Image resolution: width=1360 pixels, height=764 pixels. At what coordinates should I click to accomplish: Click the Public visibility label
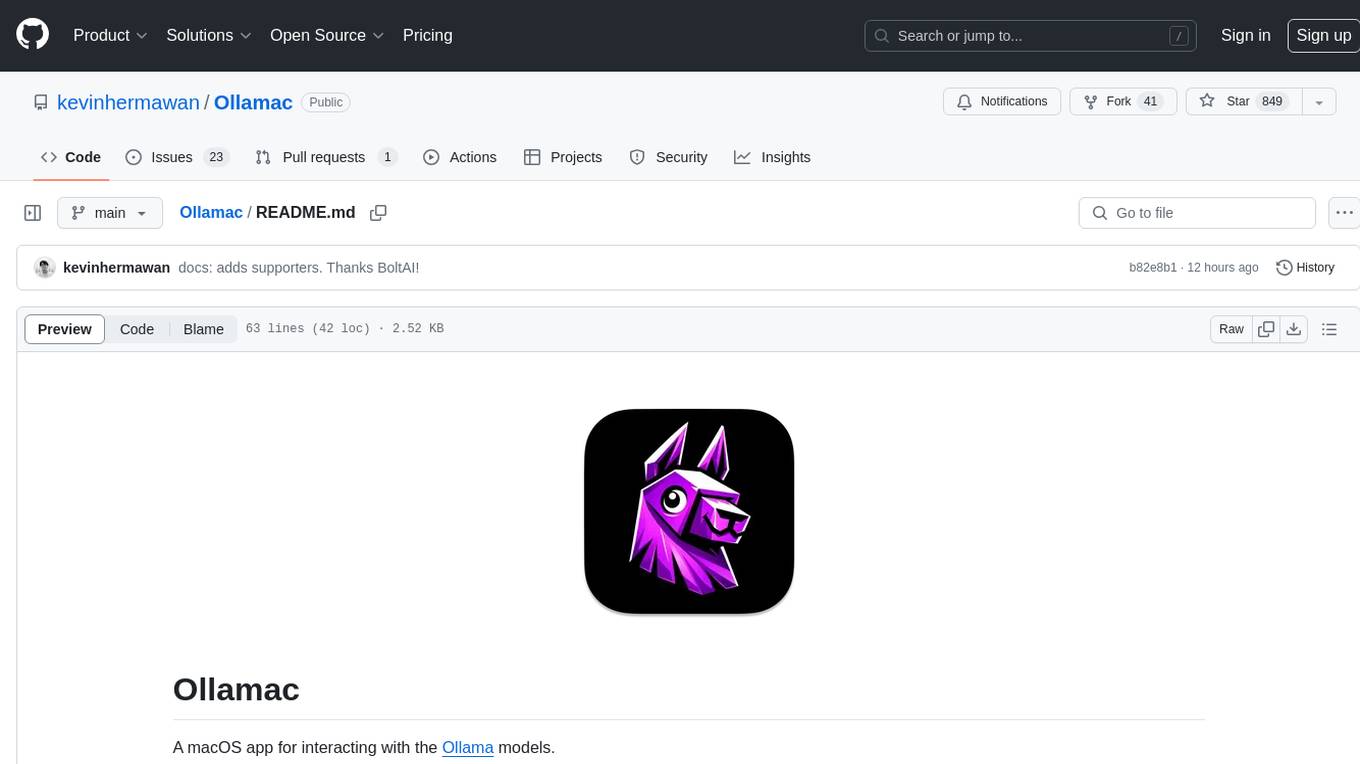326,102
